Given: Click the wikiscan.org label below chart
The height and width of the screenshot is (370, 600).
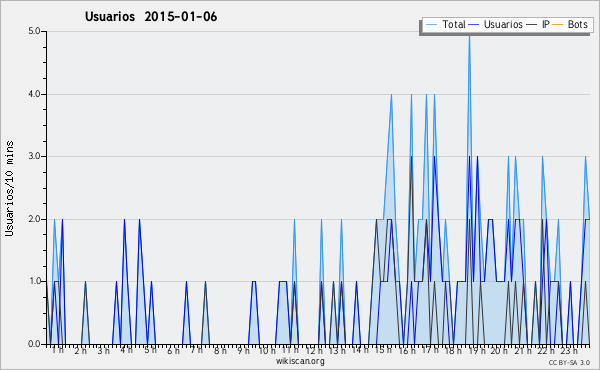Looking at the screenshot, I should 300,361.
